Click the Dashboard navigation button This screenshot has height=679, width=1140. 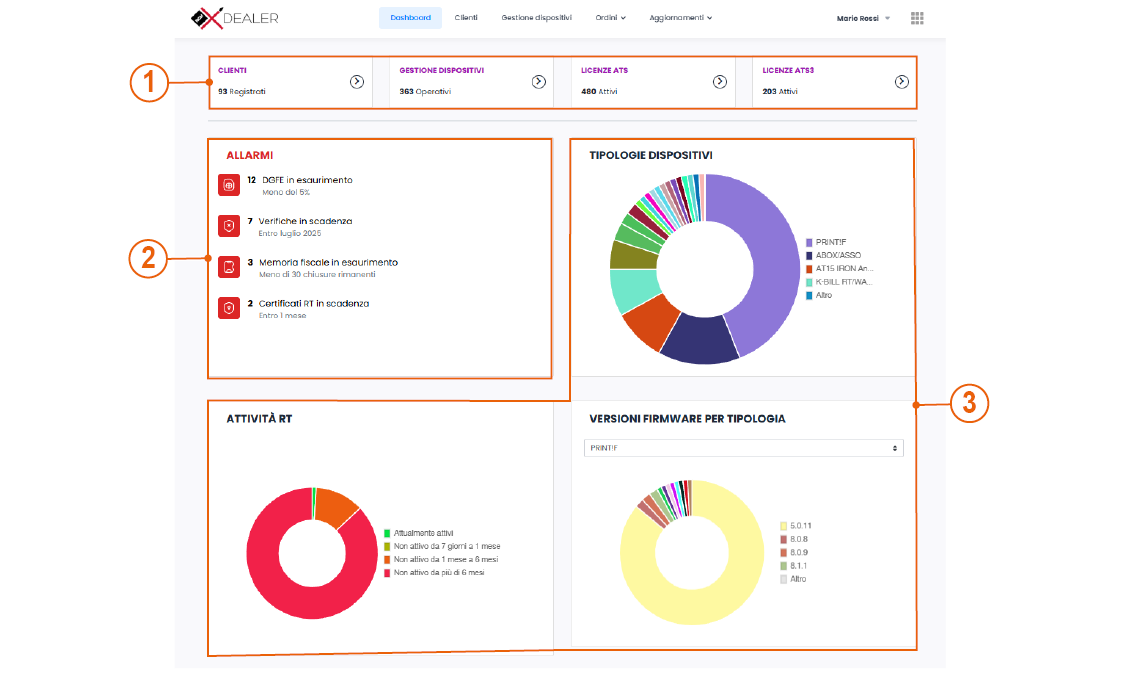410,17
